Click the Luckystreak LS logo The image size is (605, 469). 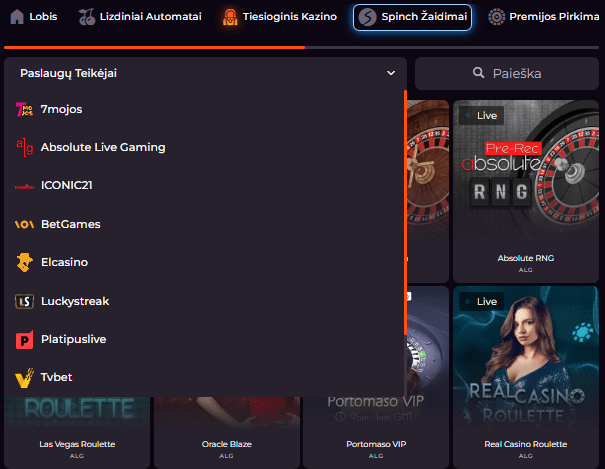coord(24,301)
